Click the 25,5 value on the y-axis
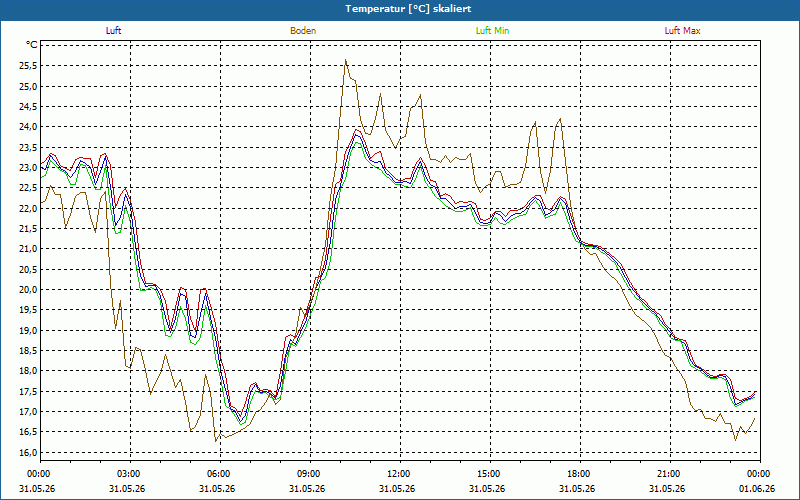 28,66
